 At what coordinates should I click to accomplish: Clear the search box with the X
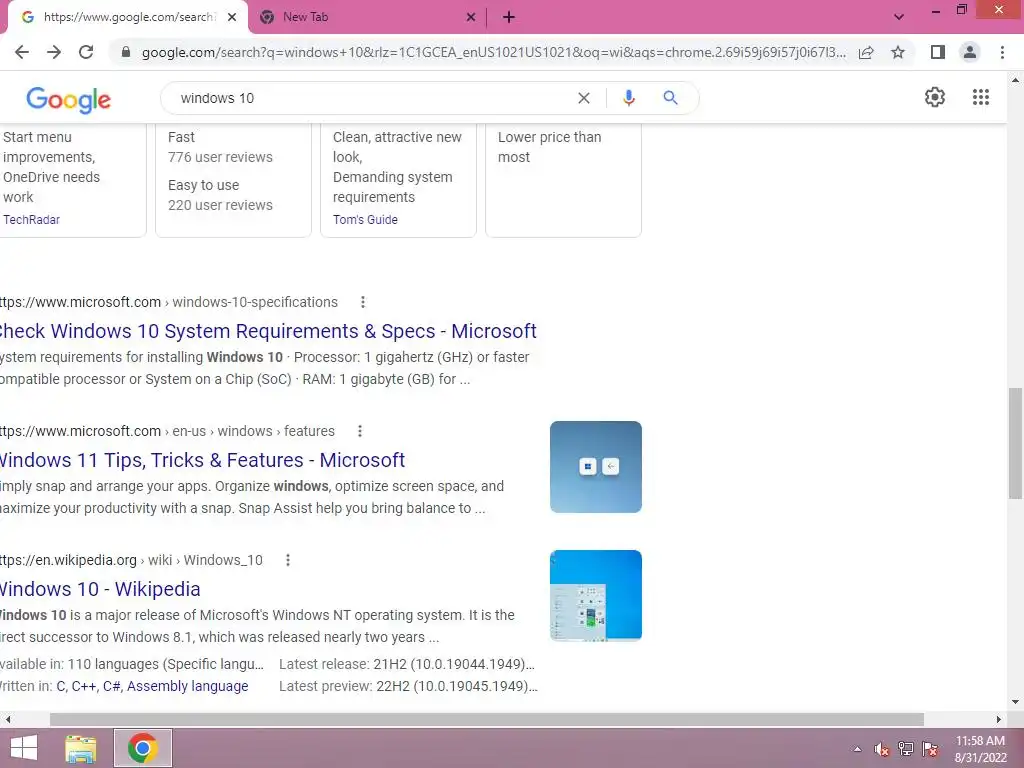coord(584,98)
